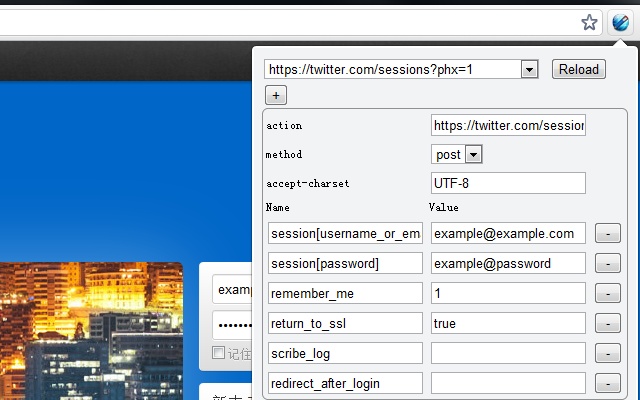640x400 pixels.
Task: Edit the example@example.com value field
Action: point(508,233)
